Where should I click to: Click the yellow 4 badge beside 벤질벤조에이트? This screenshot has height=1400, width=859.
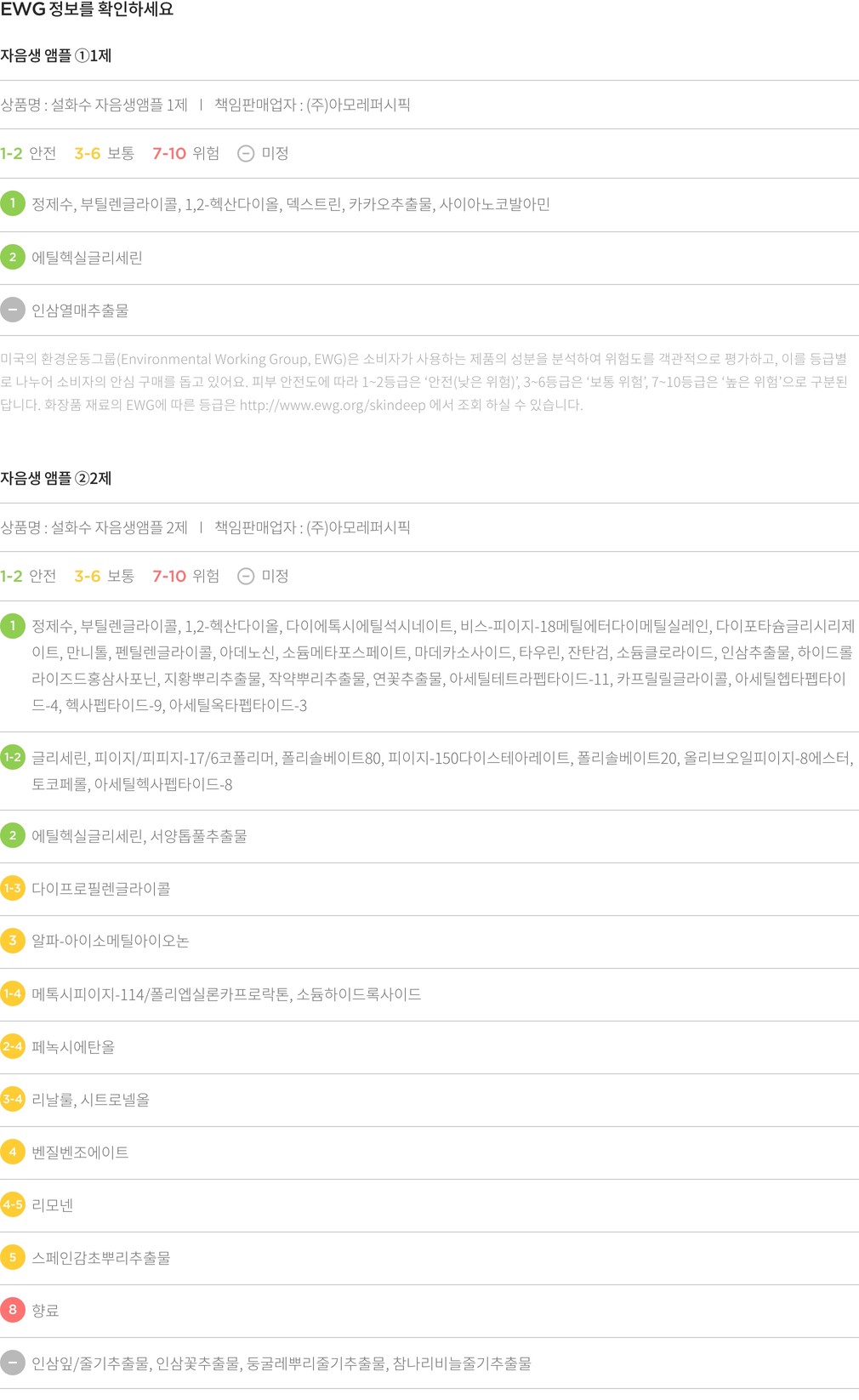[x=13, y=1152]
